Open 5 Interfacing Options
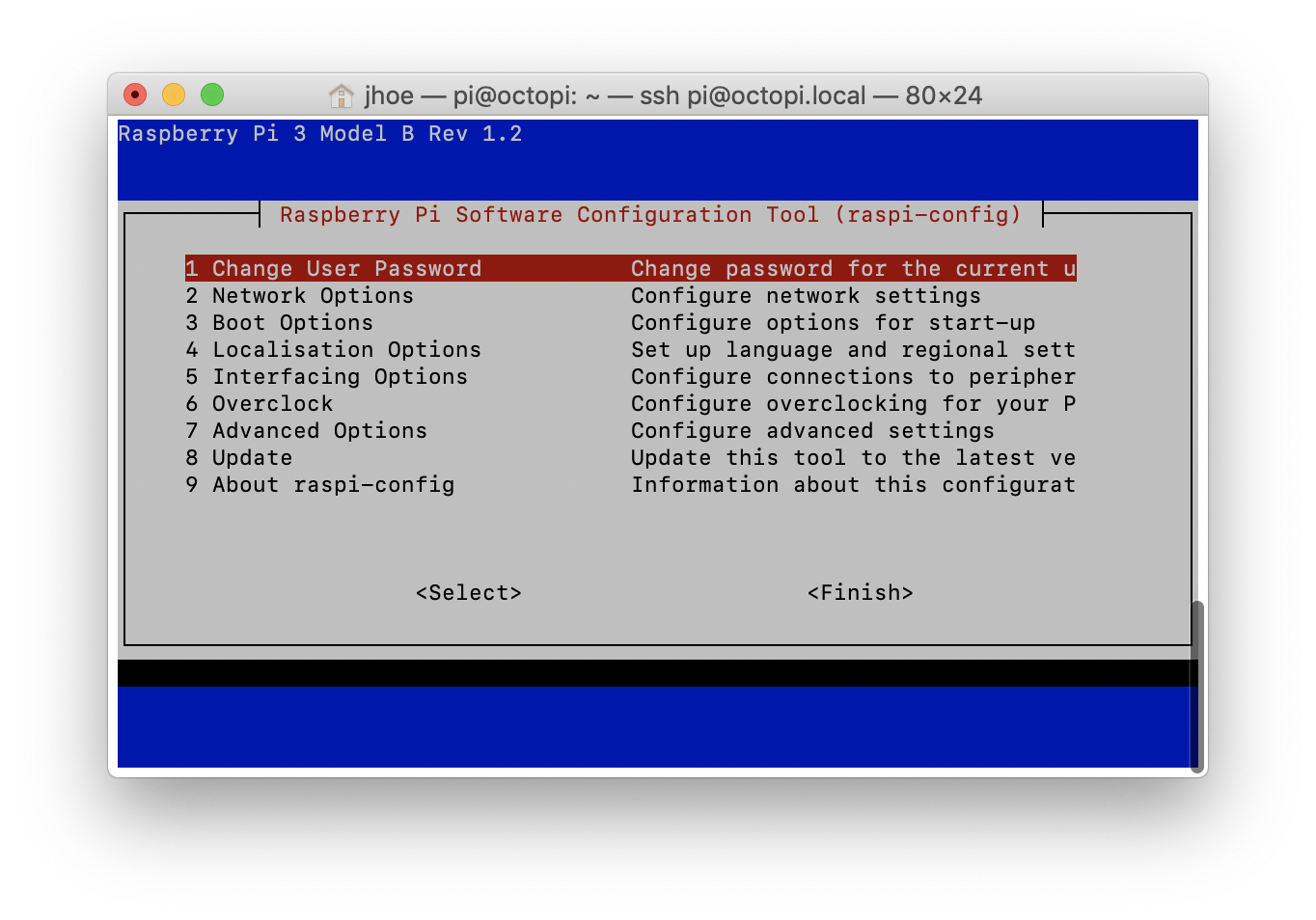This screenshot has height=920, width=1316. point(326,377)
